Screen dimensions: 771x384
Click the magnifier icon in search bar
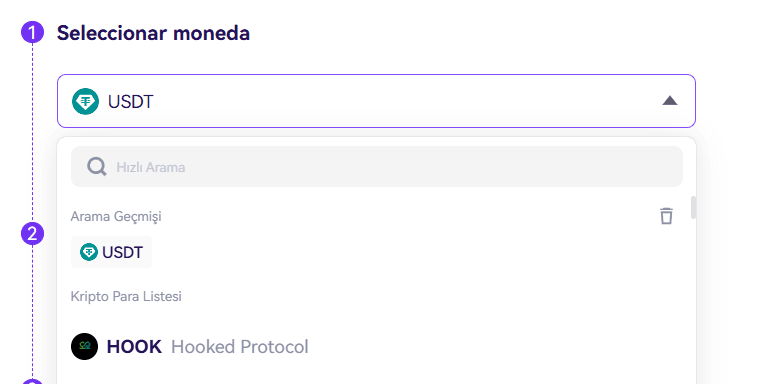pyautogui.click(x=97, y=167)
